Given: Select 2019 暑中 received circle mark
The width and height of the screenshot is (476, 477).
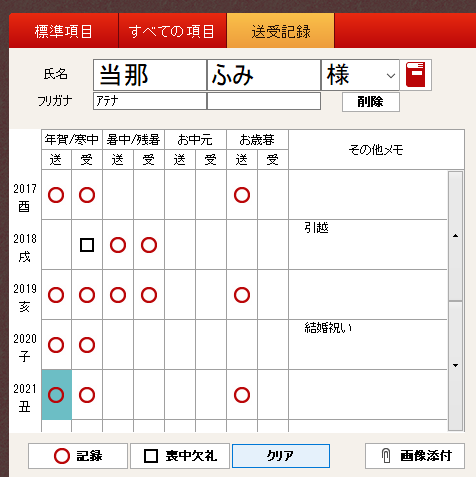Looking at the screenshot, I should click(x=149, y=295).
